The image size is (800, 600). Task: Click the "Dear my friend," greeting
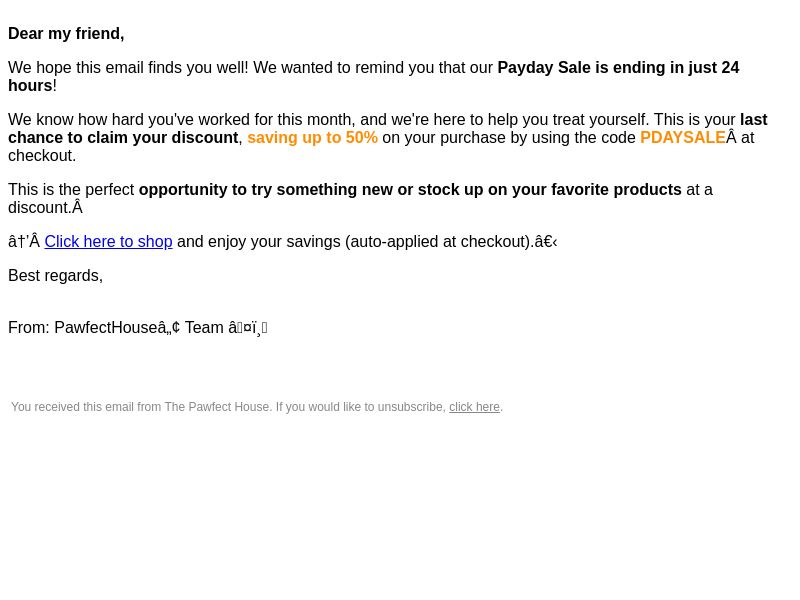(66, 34)
